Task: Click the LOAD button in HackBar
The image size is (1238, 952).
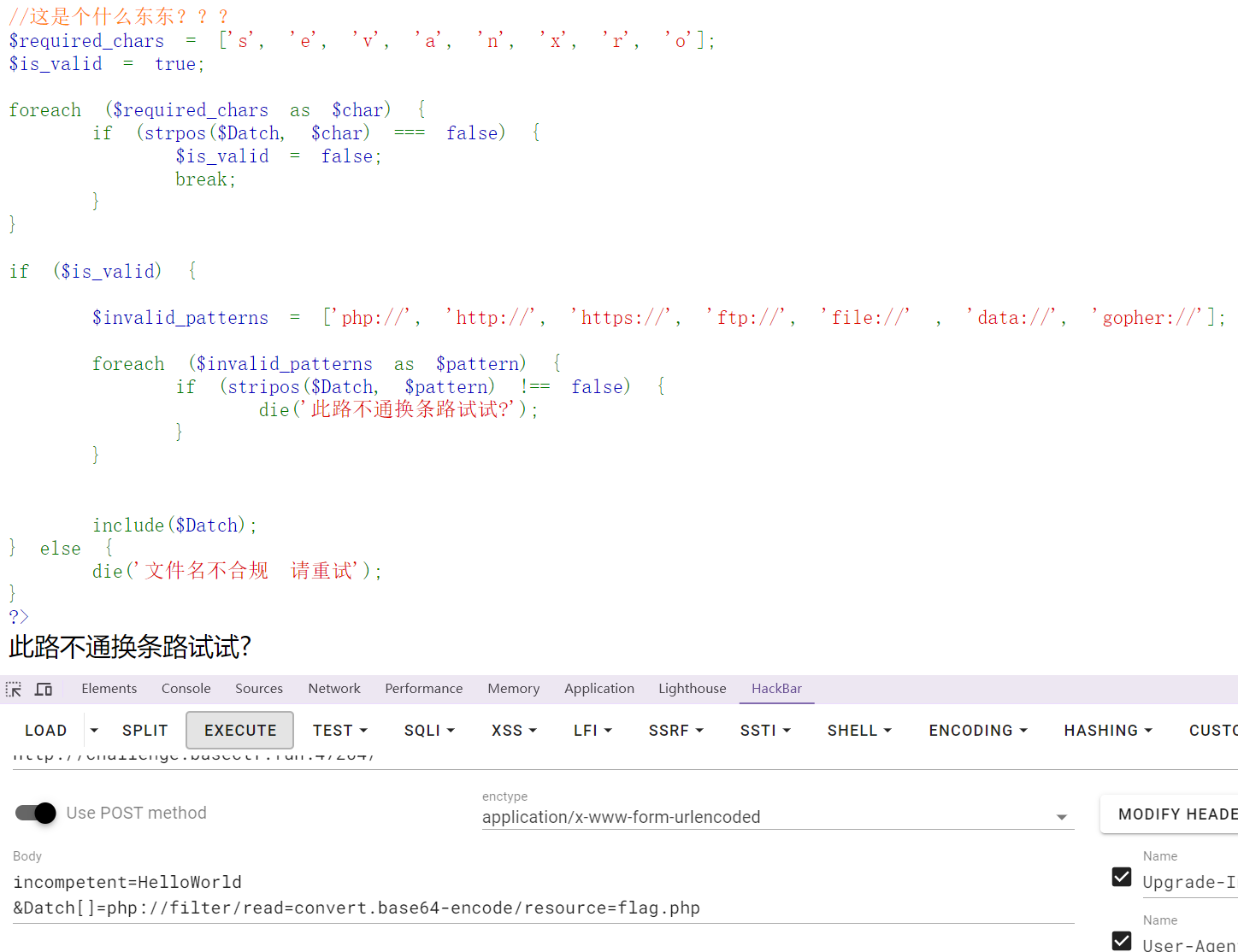Action: (46, 731)
